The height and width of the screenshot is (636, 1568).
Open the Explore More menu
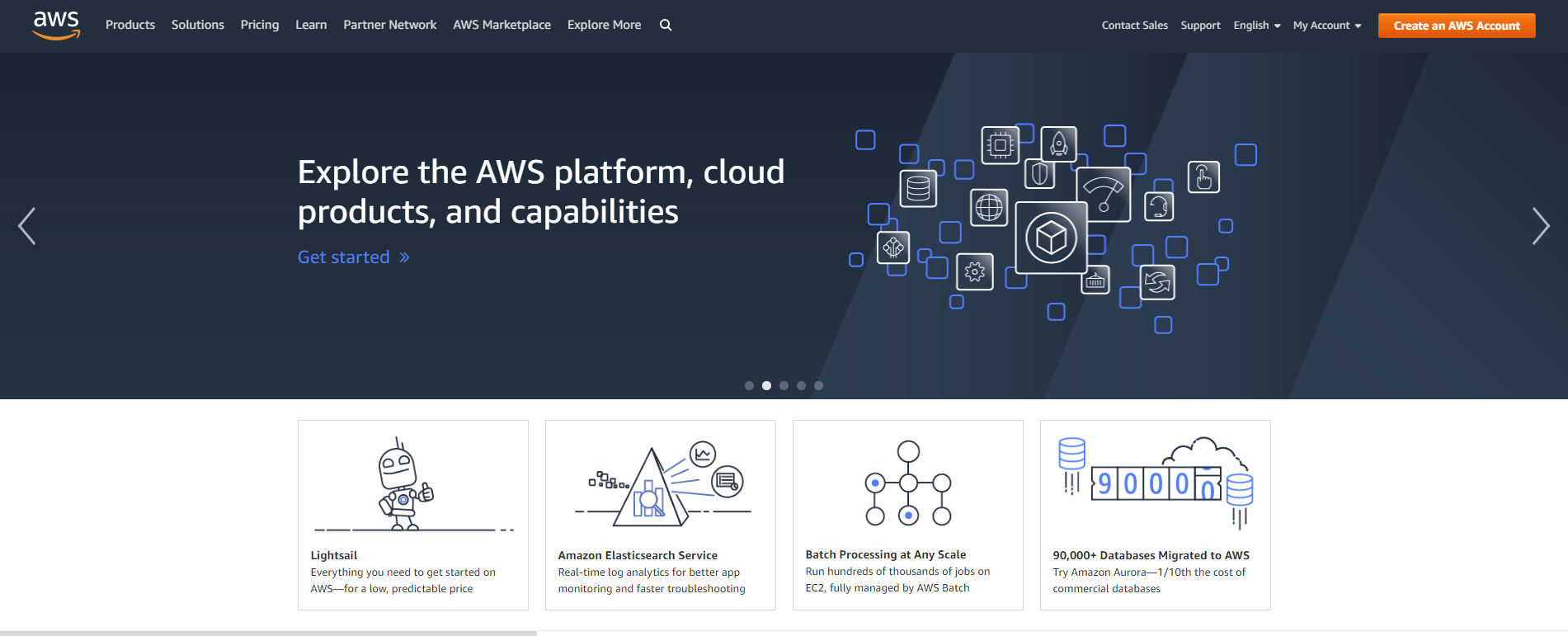604,25
